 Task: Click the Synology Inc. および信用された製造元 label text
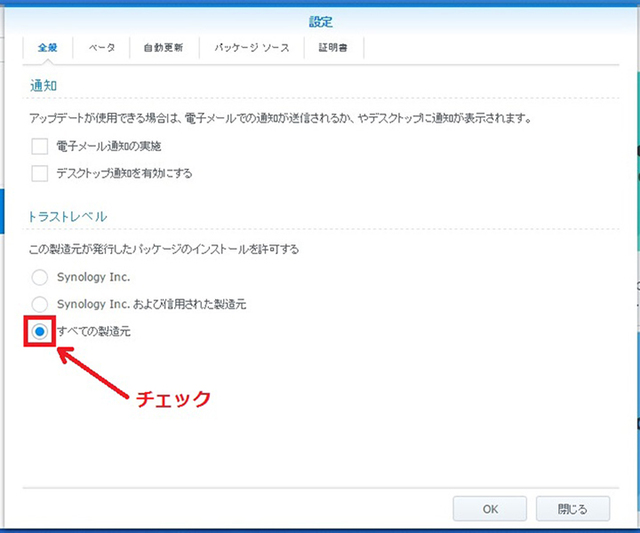coord(152,304)
